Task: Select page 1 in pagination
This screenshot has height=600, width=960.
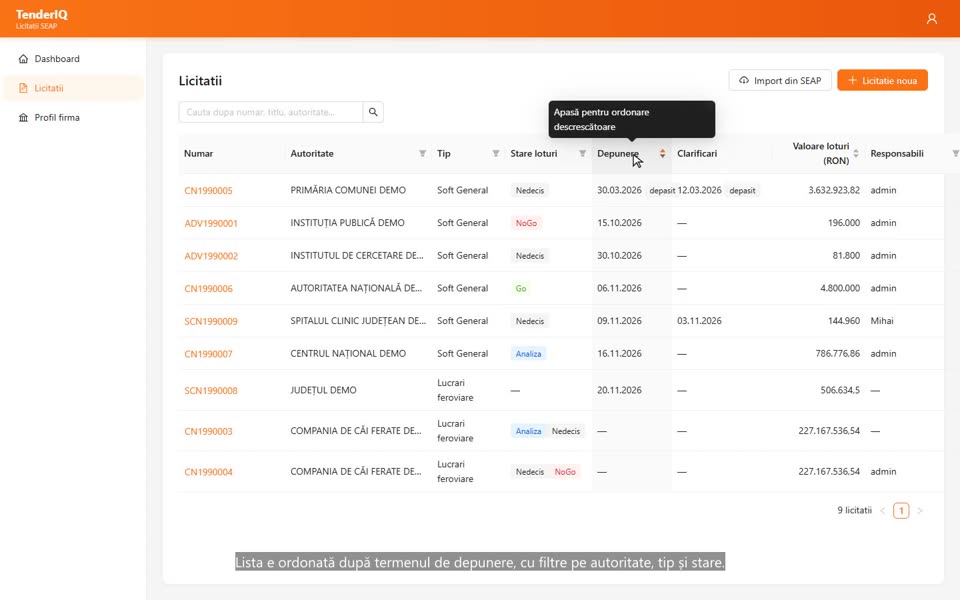Action: 901,511
